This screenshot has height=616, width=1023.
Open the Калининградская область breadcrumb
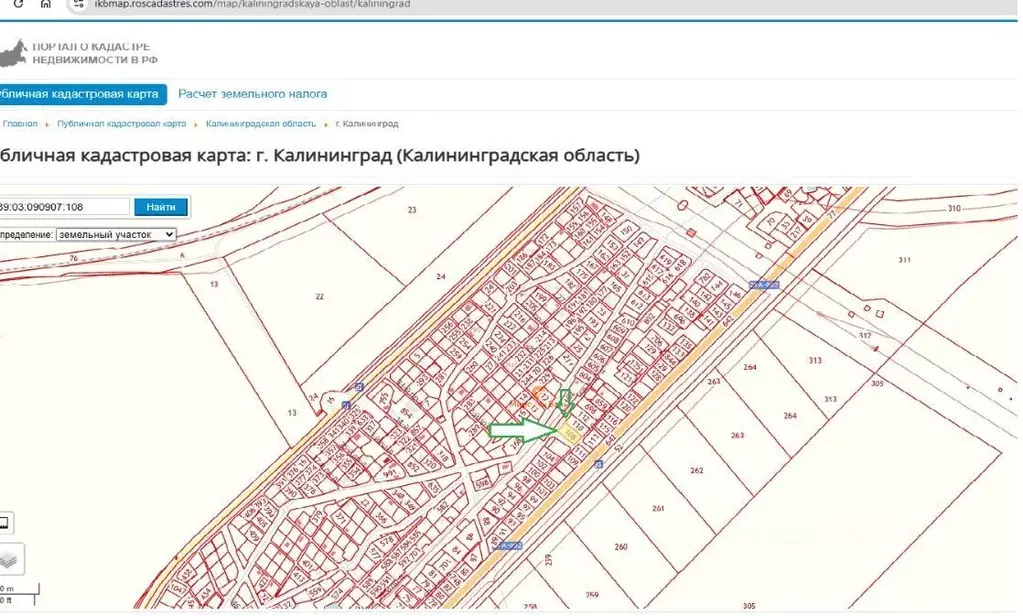click(260, 124)
